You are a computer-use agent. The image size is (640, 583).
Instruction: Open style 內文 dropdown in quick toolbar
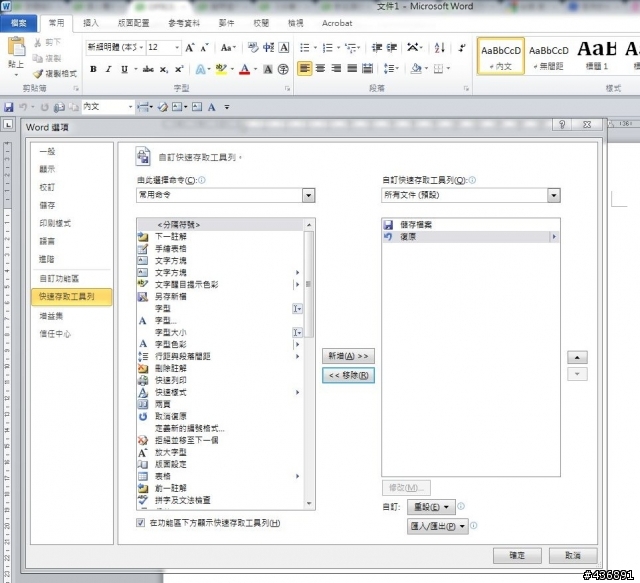click(131, 107)
